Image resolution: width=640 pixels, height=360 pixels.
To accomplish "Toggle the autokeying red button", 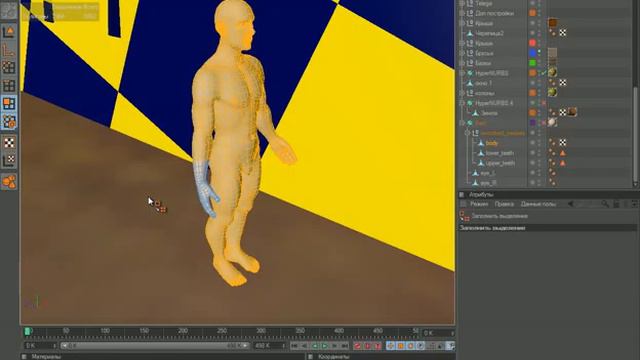I will 368,346.
